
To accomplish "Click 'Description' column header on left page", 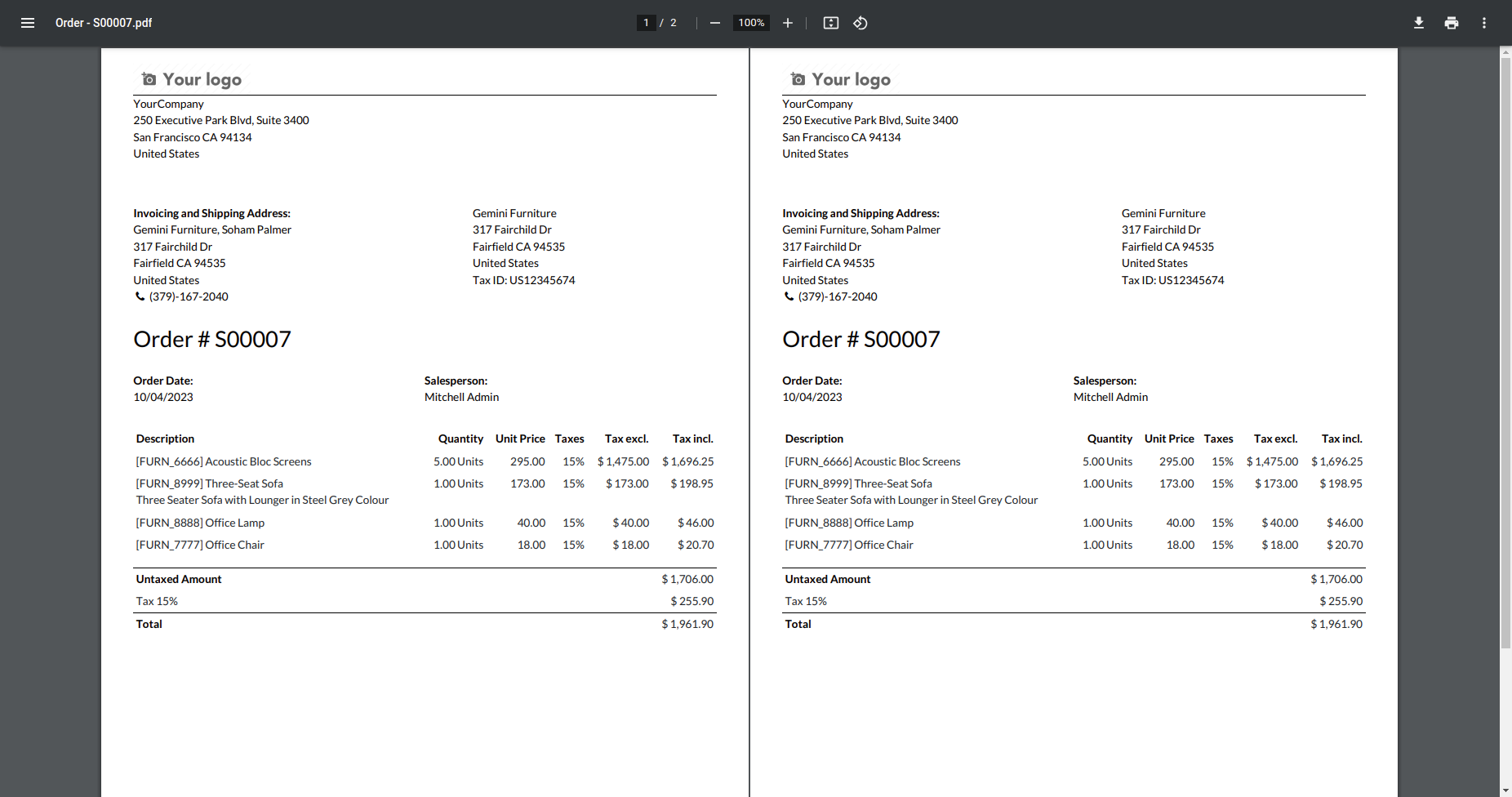I will [165, 439].
